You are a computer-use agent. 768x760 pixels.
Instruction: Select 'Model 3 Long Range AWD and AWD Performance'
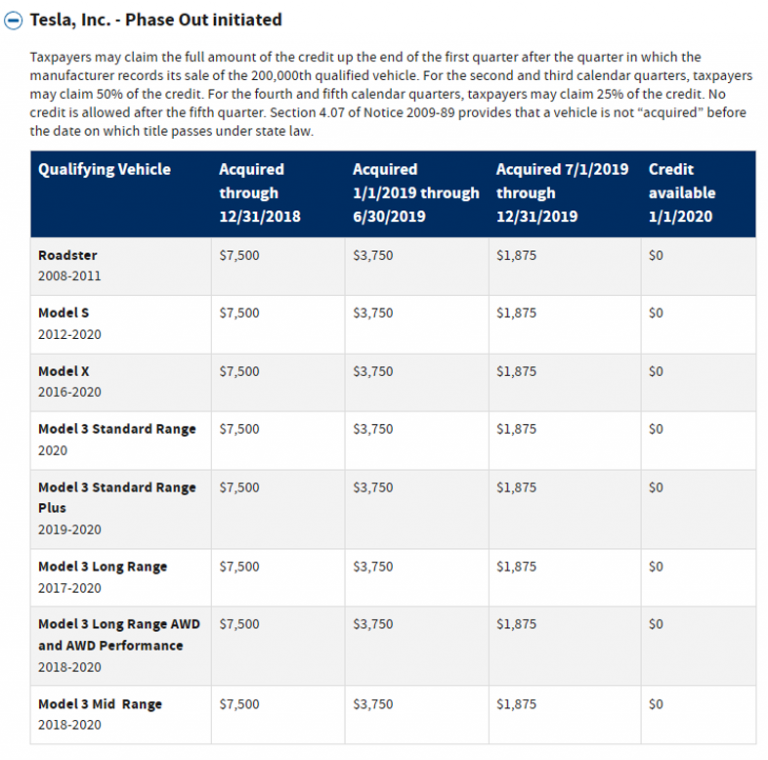[118, 634]
